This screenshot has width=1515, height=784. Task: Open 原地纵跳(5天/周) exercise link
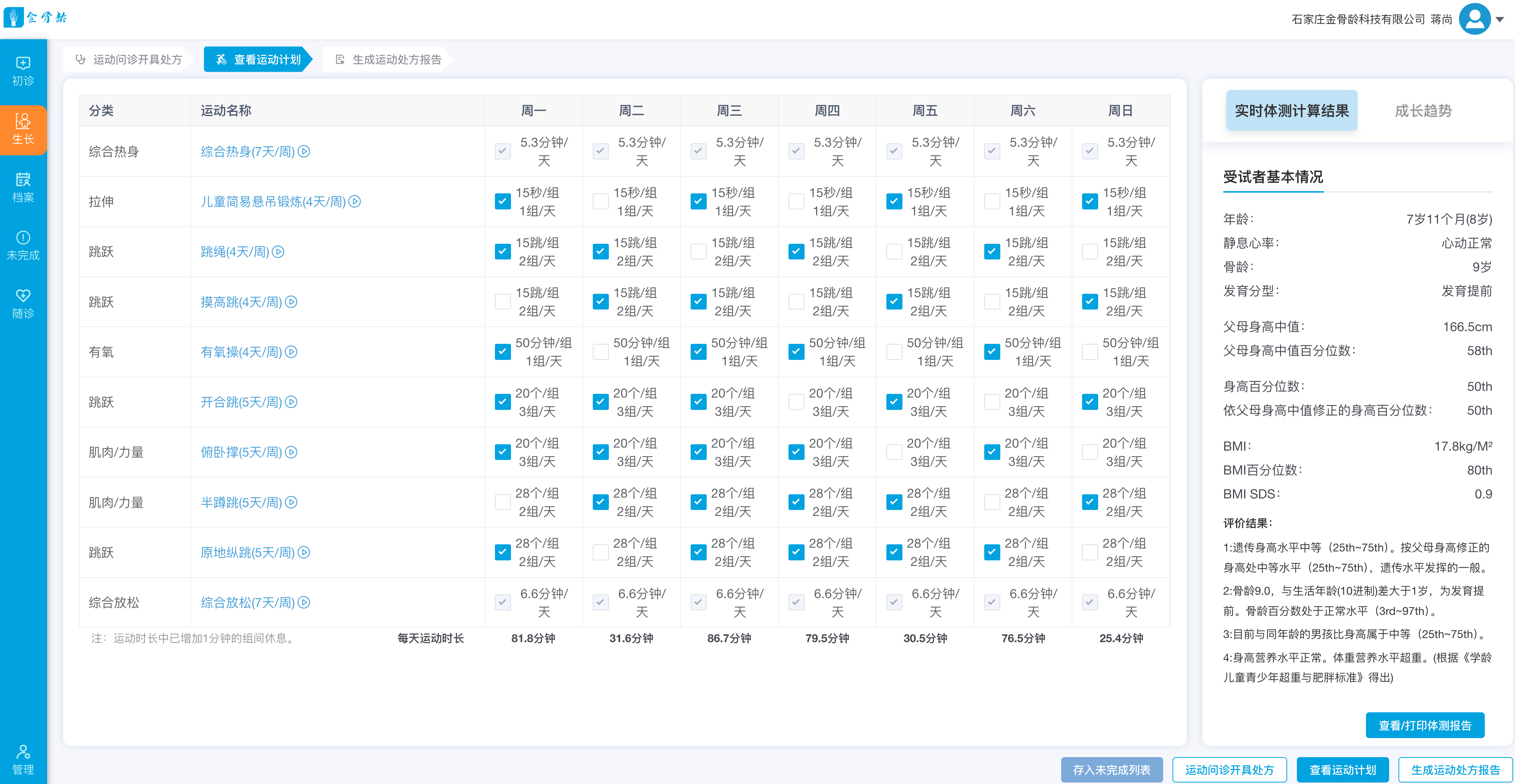click(x=248, y=553)
